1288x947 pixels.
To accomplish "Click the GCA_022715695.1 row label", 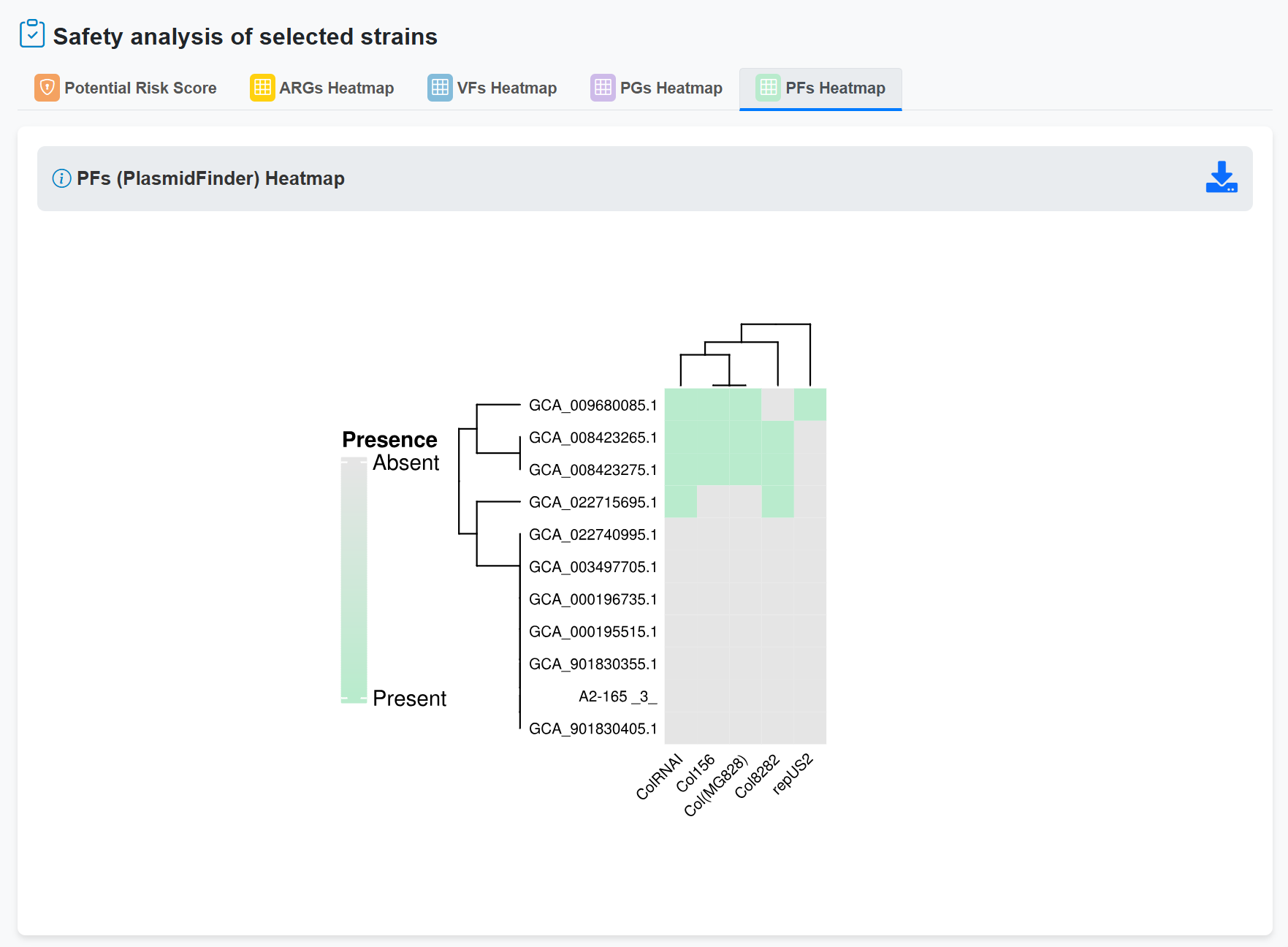I will (592, 503).
